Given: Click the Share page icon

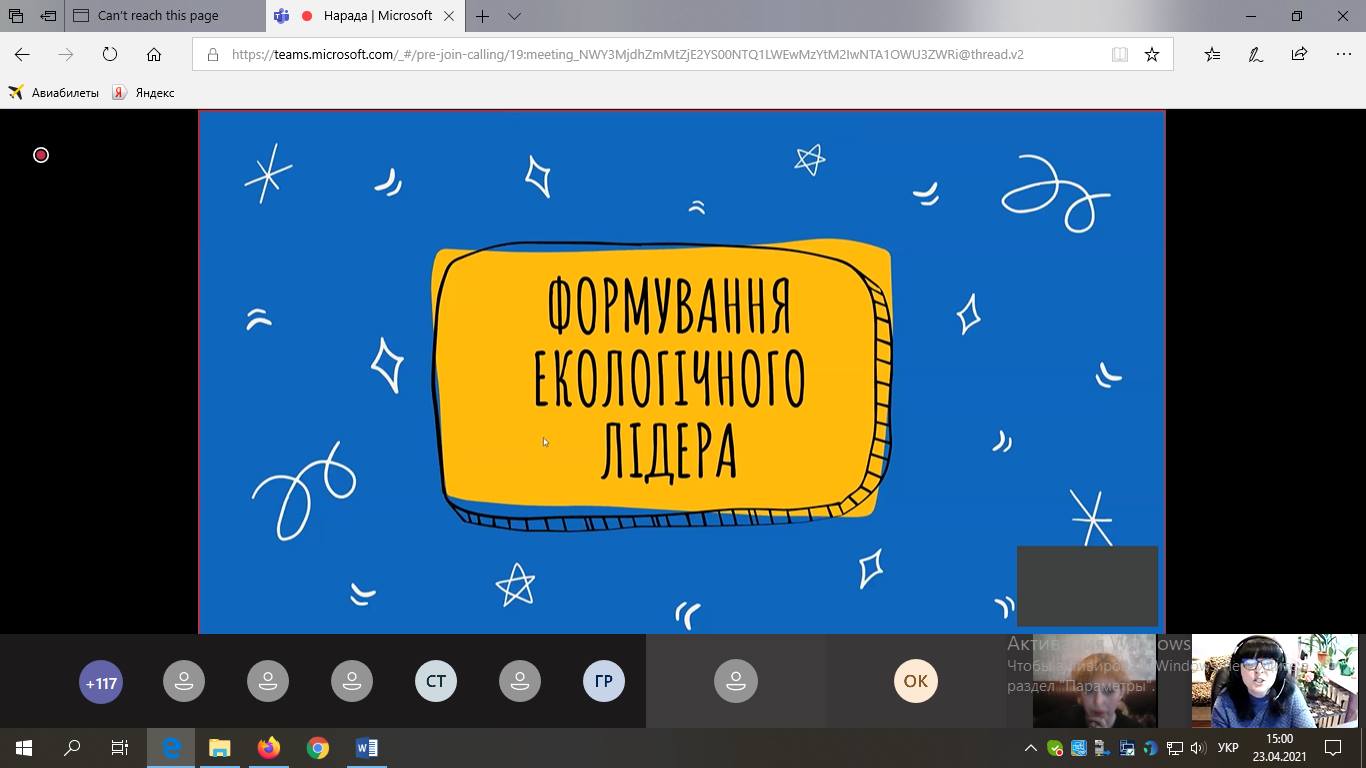Looking at the screenshot, I should 1299,55.
